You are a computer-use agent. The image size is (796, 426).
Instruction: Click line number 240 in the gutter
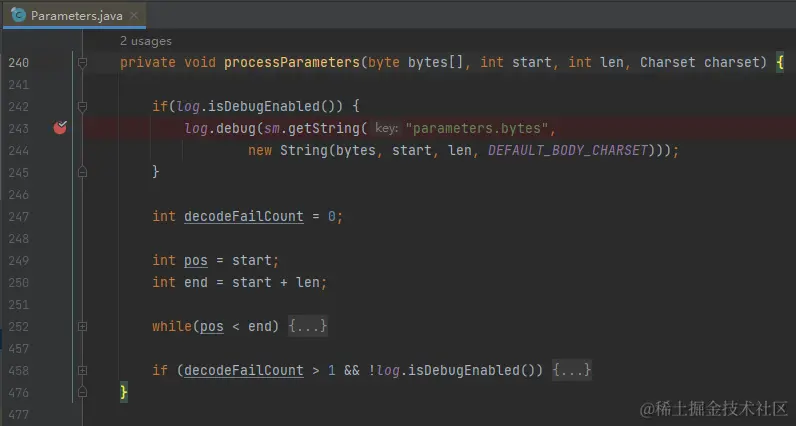tap(19, 62)
